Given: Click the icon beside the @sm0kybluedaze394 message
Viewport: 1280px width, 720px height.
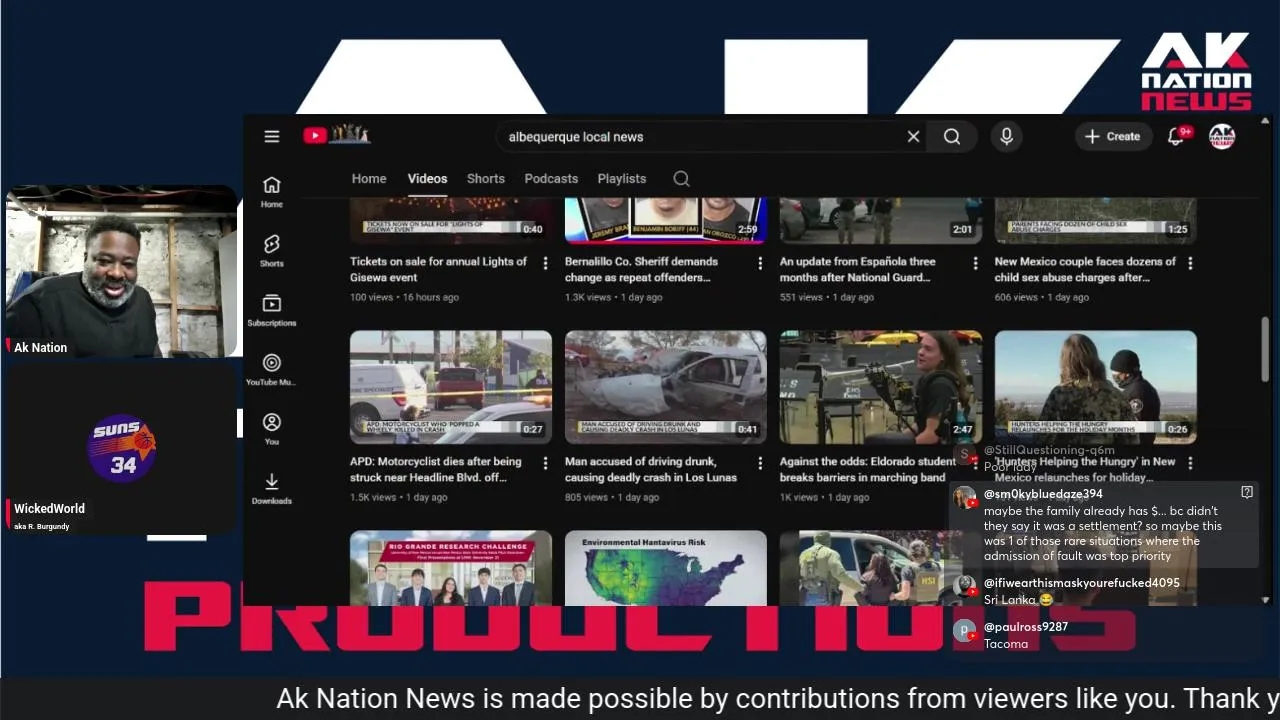Looking at the screenshot, I should (x=1246, y=492).
